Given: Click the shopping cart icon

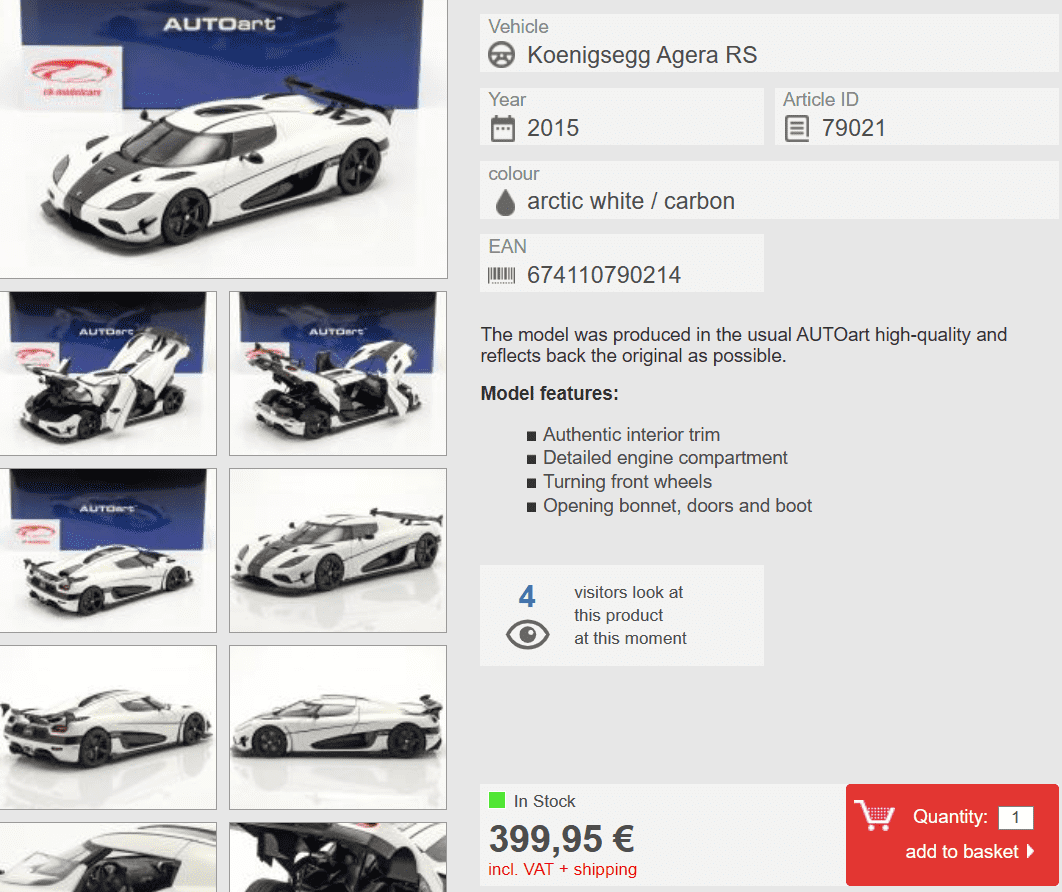Looking at the screenshot, I should 874,815.
